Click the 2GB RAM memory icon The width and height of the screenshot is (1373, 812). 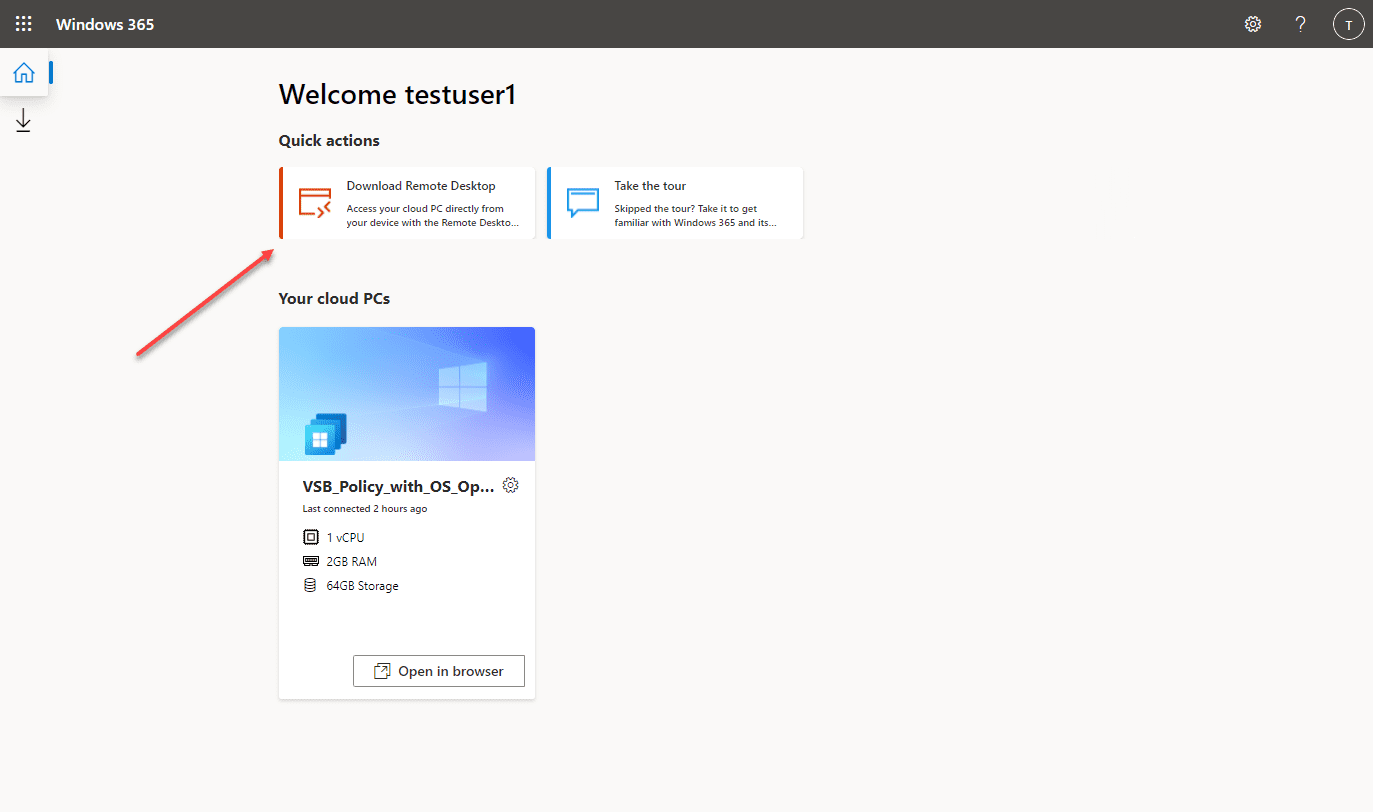[310, 561]
